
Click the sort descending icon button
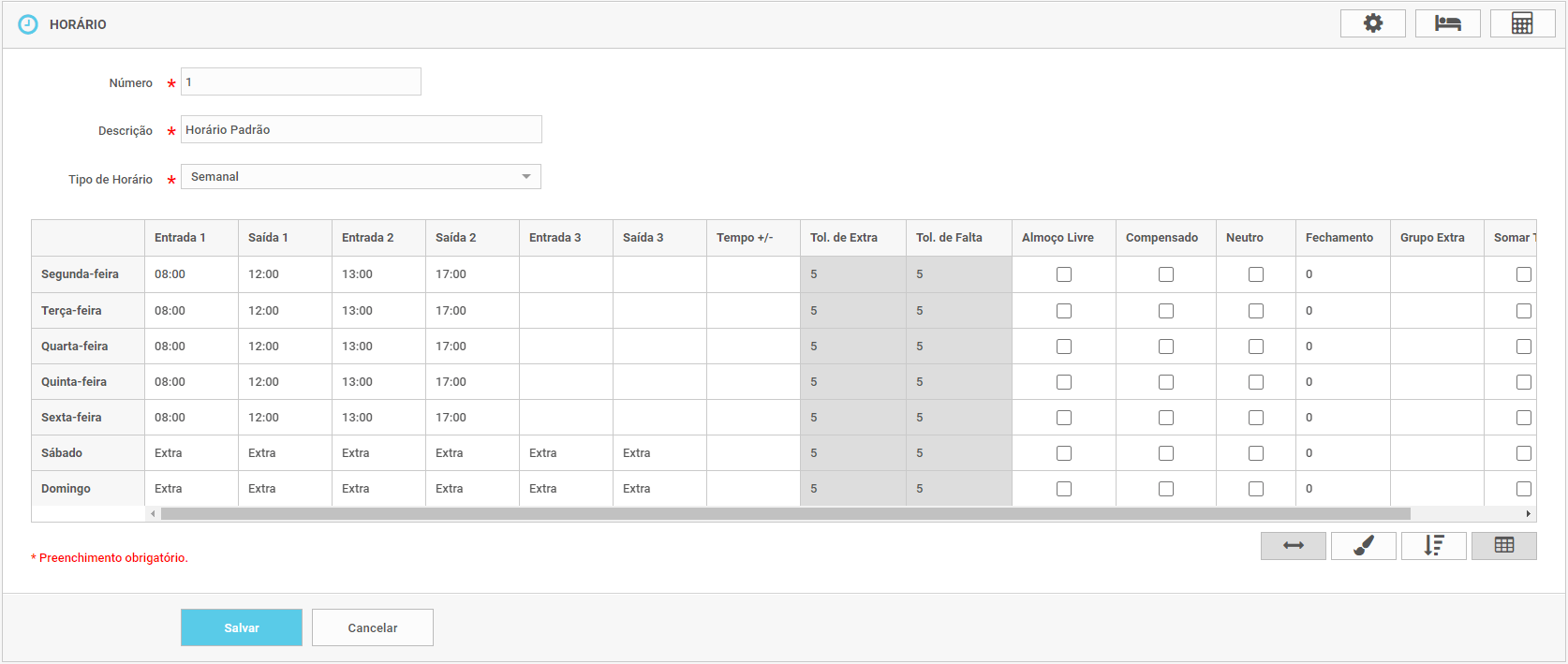(x=1433, y=546)
